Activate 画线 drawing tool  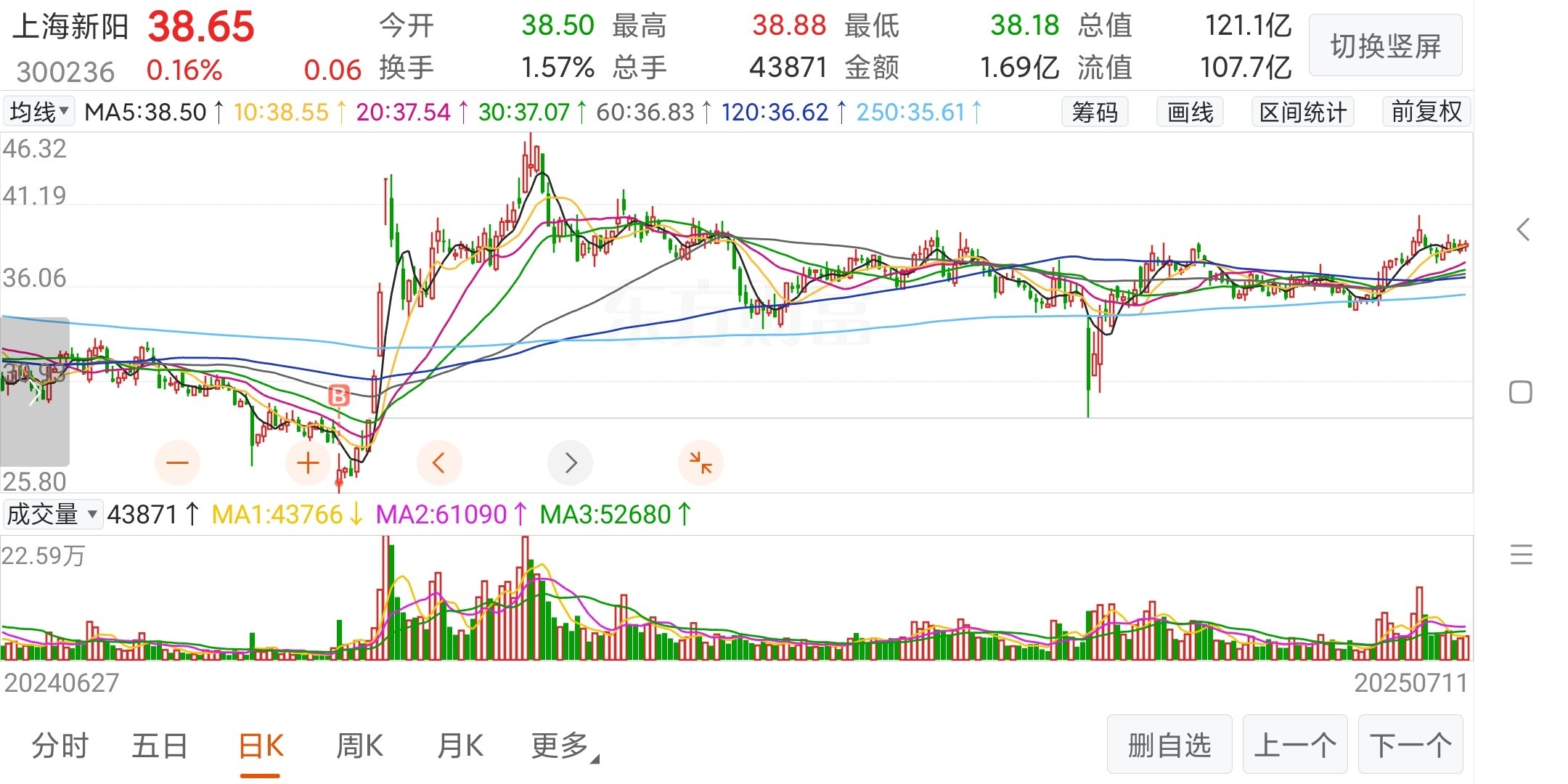pyautogui.click(x=1190, y=112)
